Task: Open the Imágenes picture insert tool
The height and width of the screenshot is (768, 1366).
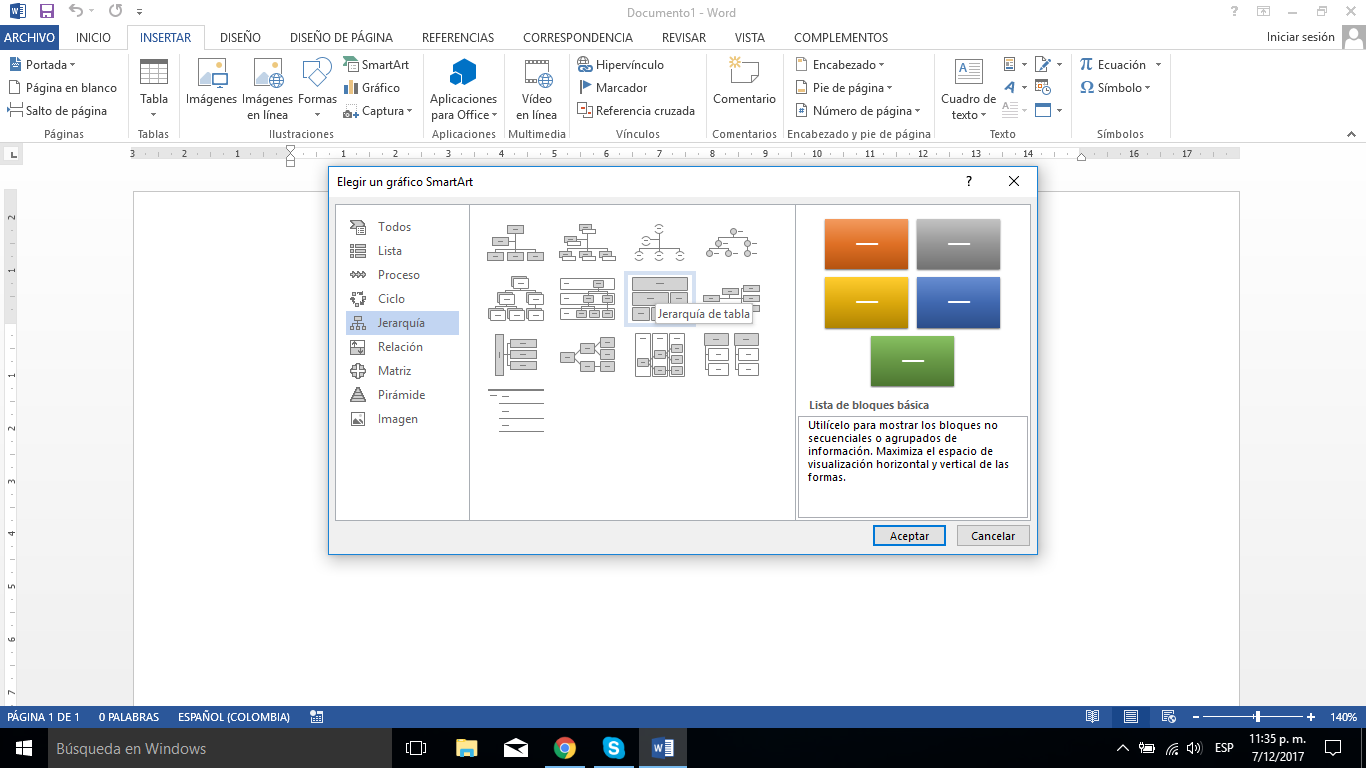Action: [211, 83]
